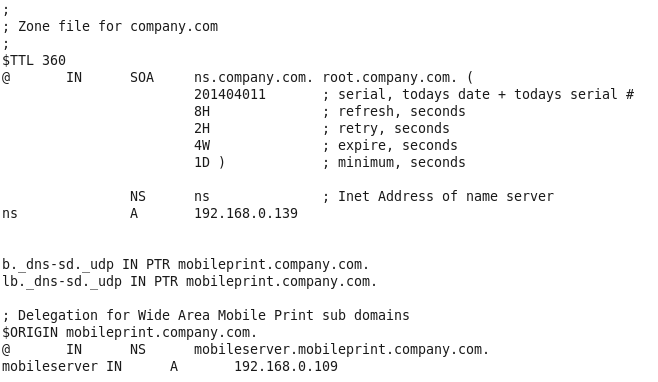Click the root.company.com. contact text
658x382 pixels.
[389, 78]
